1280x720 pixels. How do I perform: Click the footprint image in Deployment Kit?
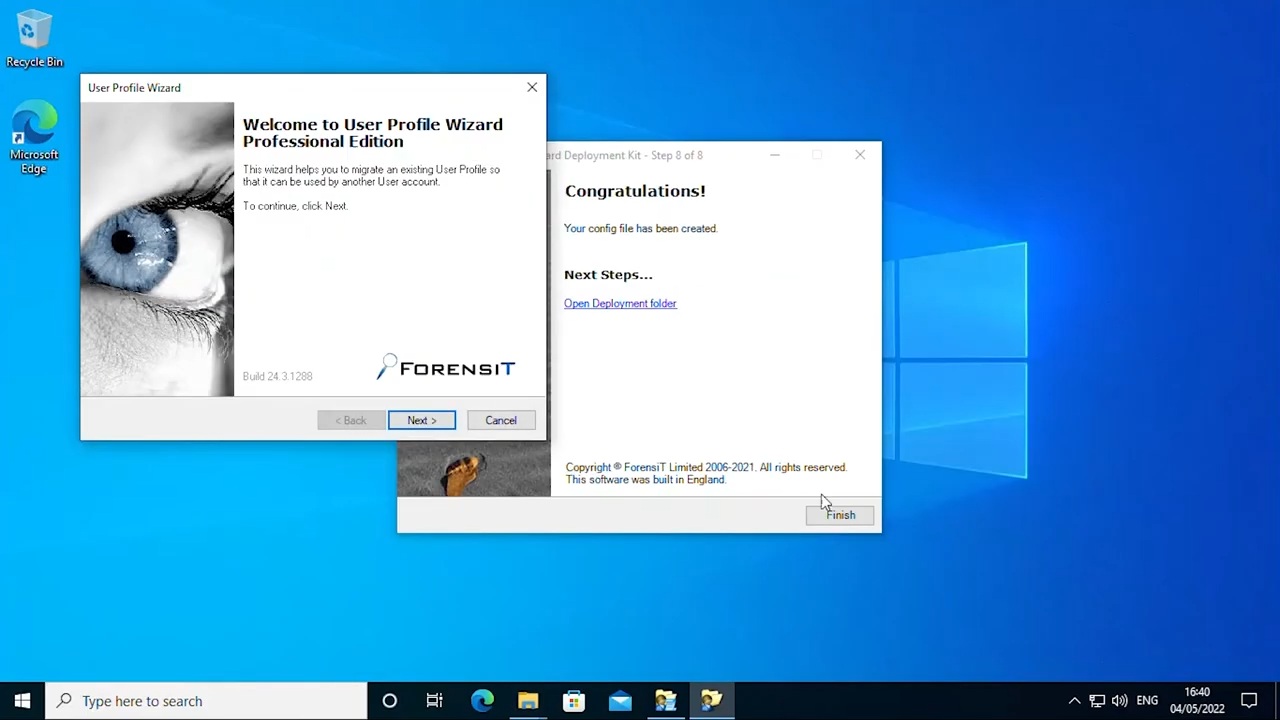[x=474, y=470]
